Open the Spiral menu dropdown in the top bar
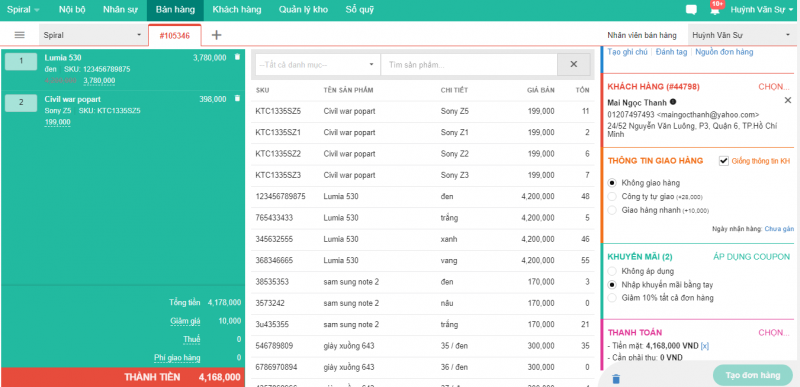This screenshot has height=387, width=800. tap(23, 10)
